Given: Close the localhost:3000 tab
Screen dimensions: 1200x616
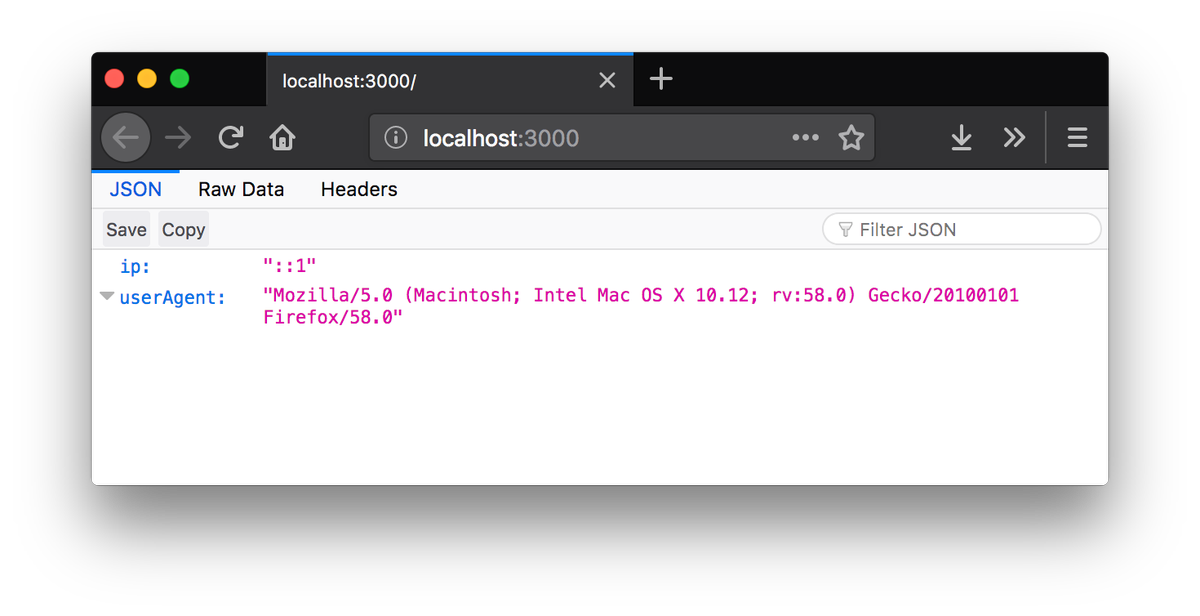Looking at the screenshot, I should click(607, 80).
